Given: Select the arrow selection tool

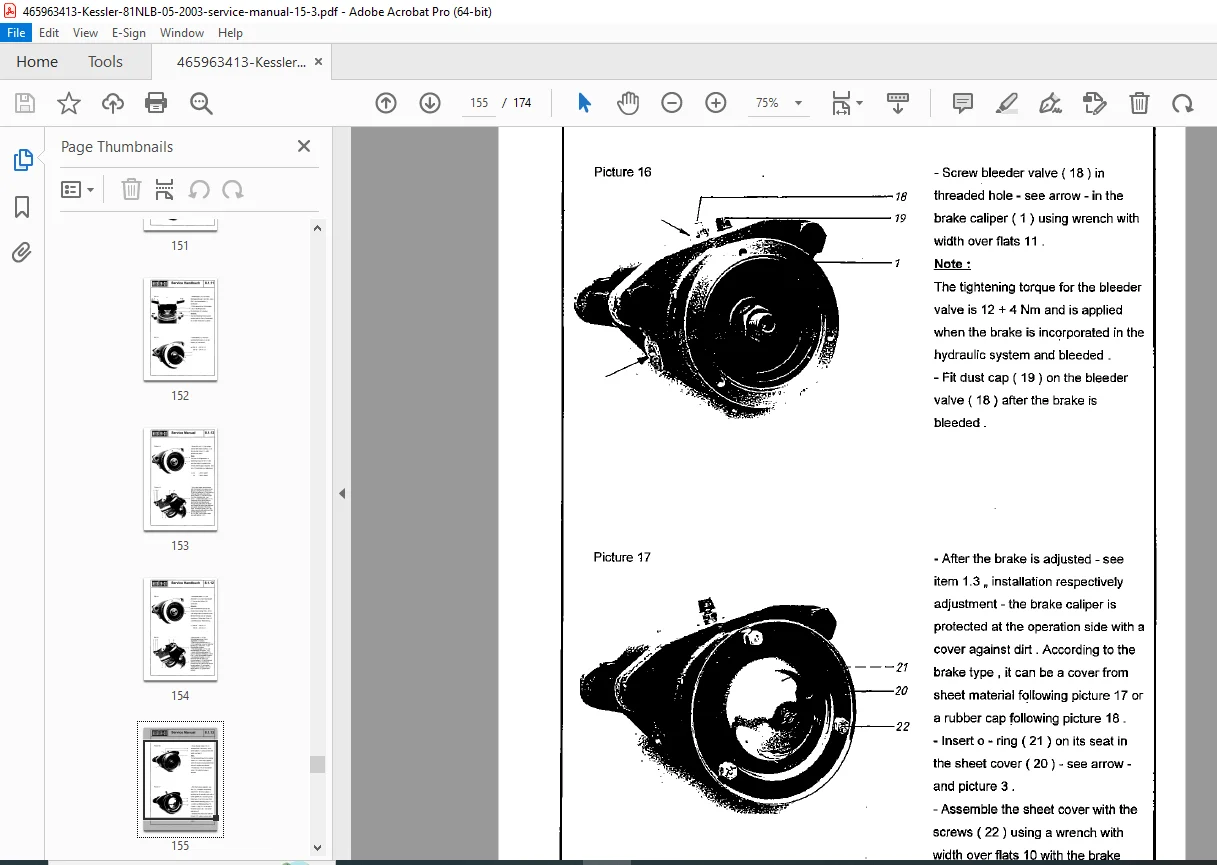Looking at the screenshot, I should point(585,103).
